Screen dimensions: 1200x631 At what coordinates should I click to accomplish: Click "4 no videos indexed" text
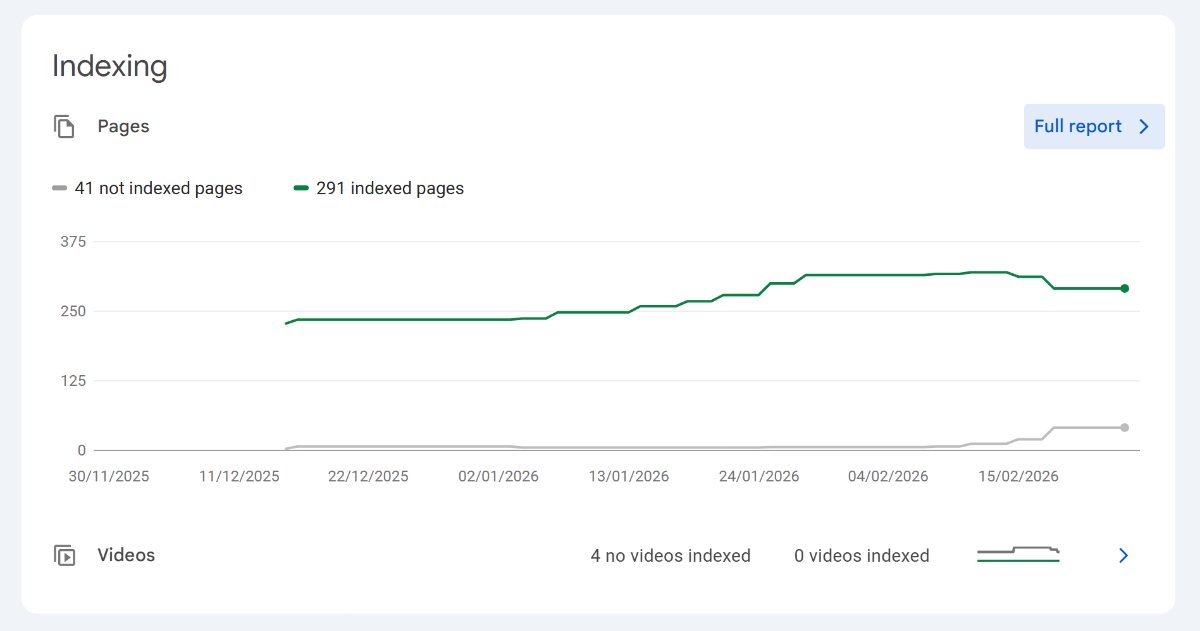[670, 556]
